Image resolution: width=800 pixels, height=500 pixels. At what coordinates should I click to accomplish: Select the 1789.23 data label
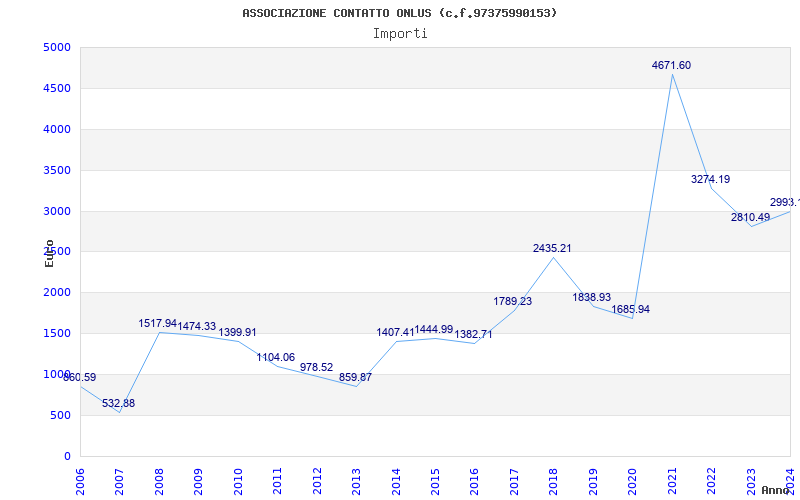click(513, 302)
